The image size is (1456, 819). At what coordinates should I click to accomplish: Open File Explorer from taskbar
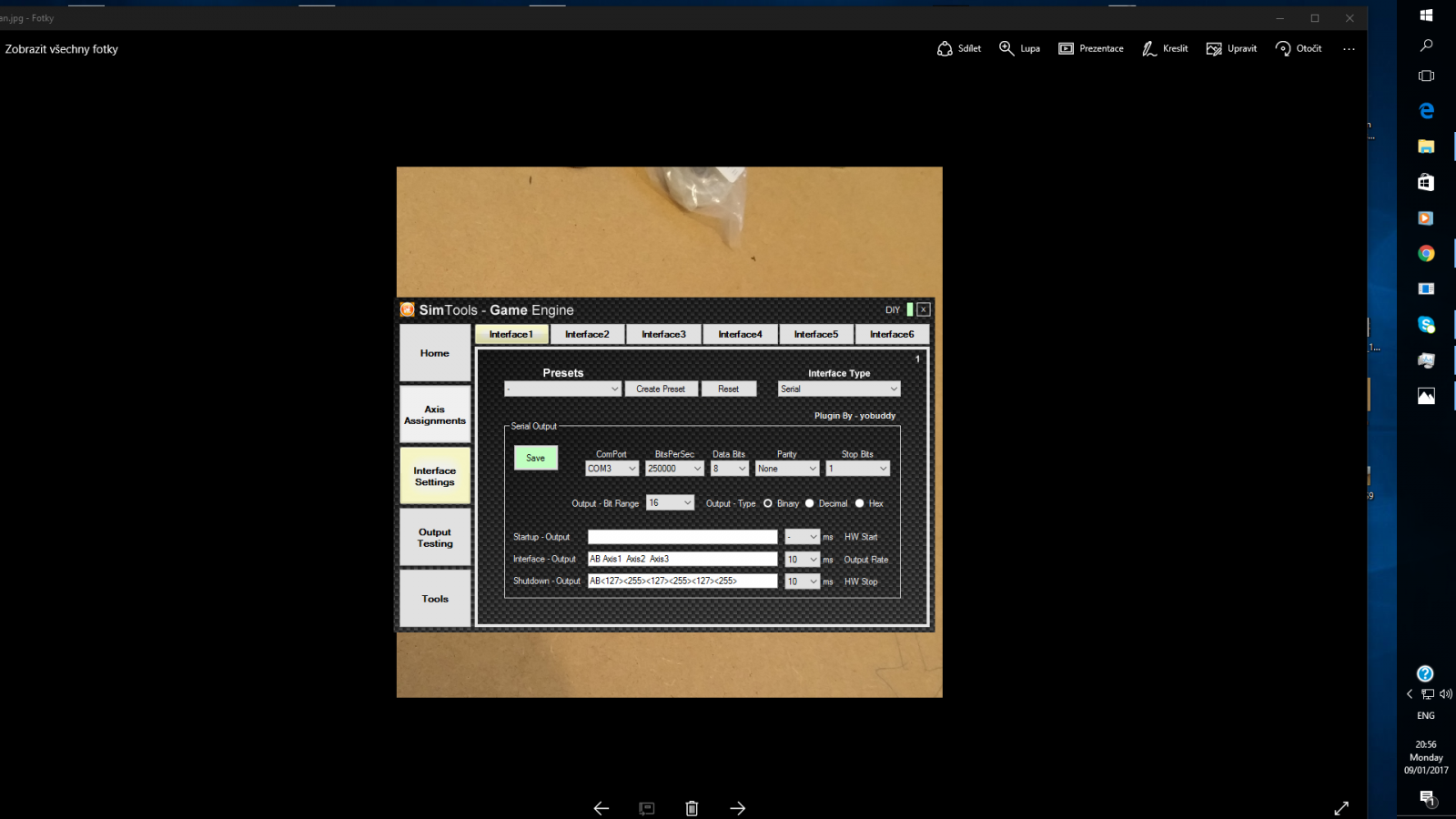pos(1426,147)
